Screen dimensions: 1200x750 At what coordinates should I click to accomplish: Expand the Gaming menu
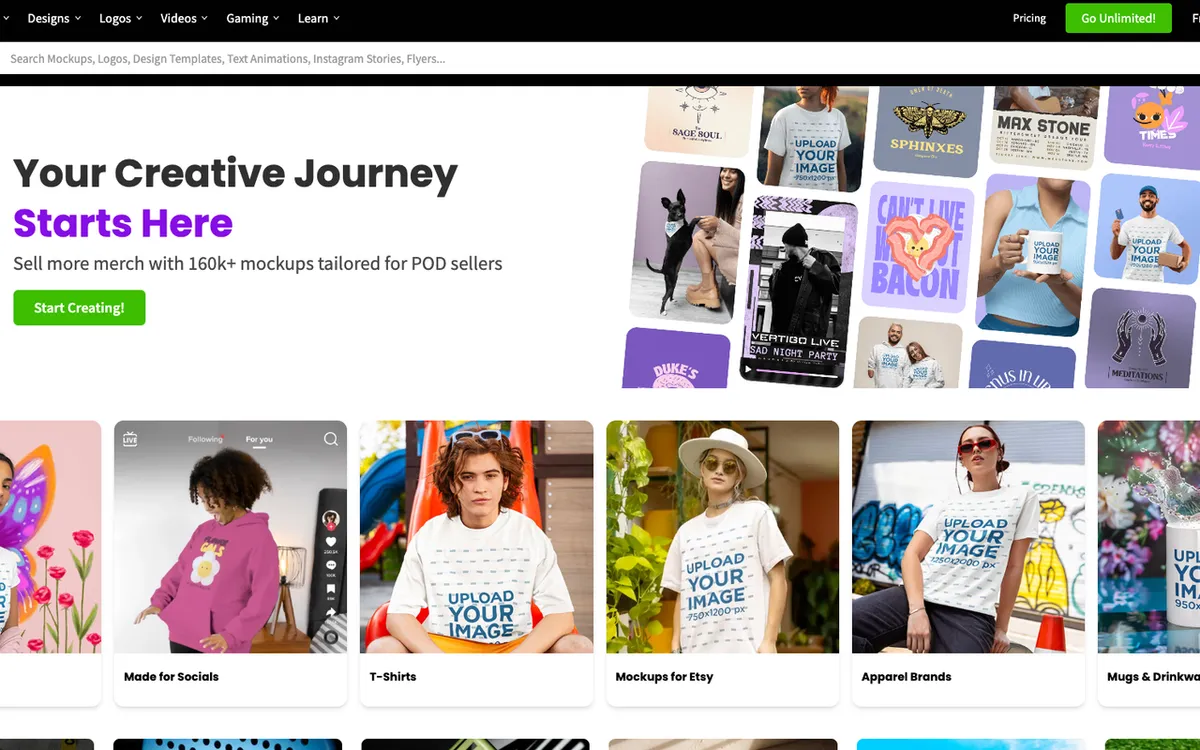tap(253, 18)
